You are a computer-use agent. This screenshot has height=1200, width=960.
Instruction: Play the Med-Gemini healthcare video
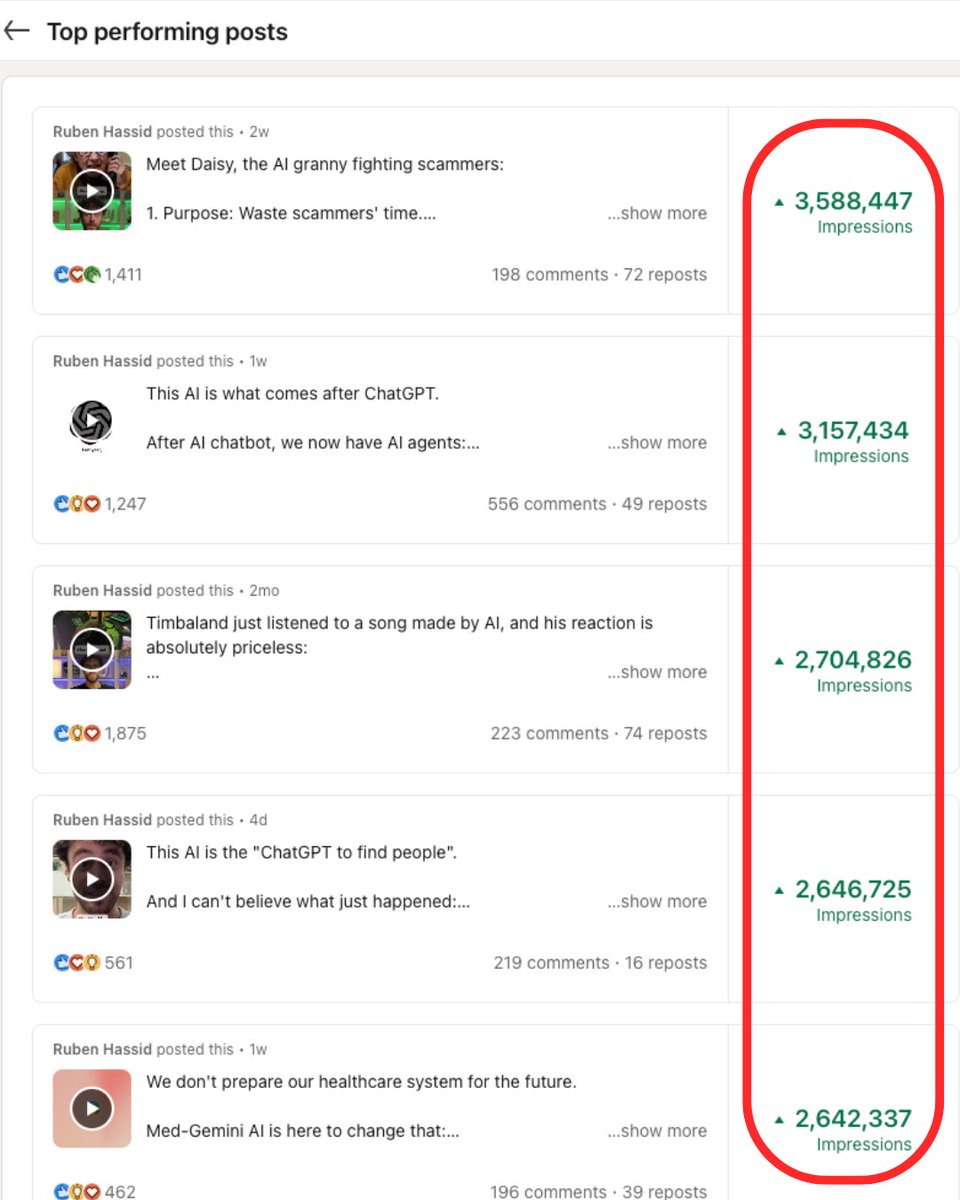(92, 1108)
